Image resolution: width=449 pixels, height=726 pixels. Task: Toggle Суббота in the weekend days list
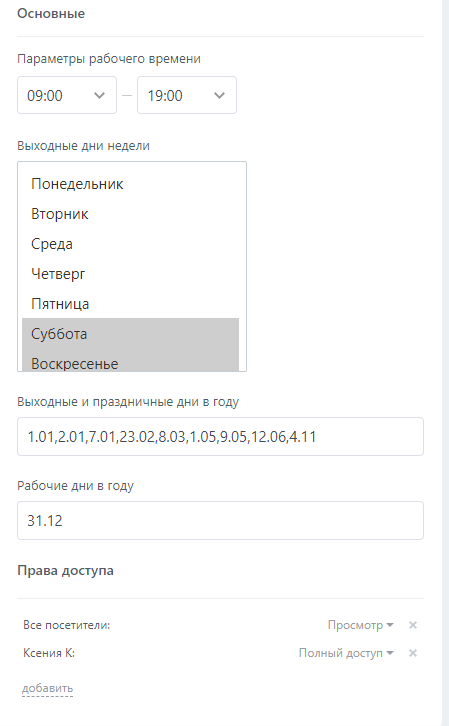click(131, 333)
